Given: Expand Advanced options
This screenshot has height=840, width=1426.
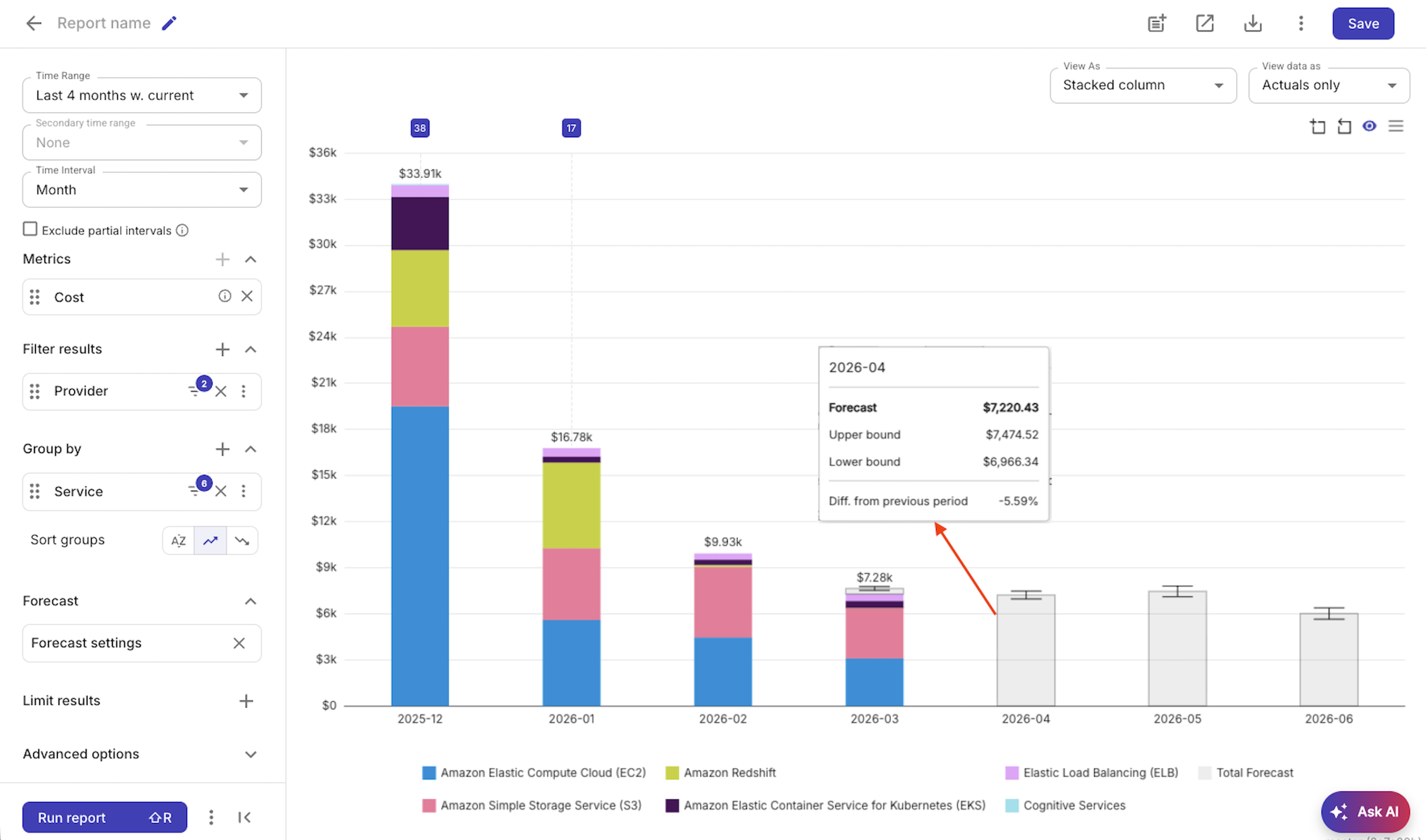Looking at the screenshot, I should click(x=251, y=754).
